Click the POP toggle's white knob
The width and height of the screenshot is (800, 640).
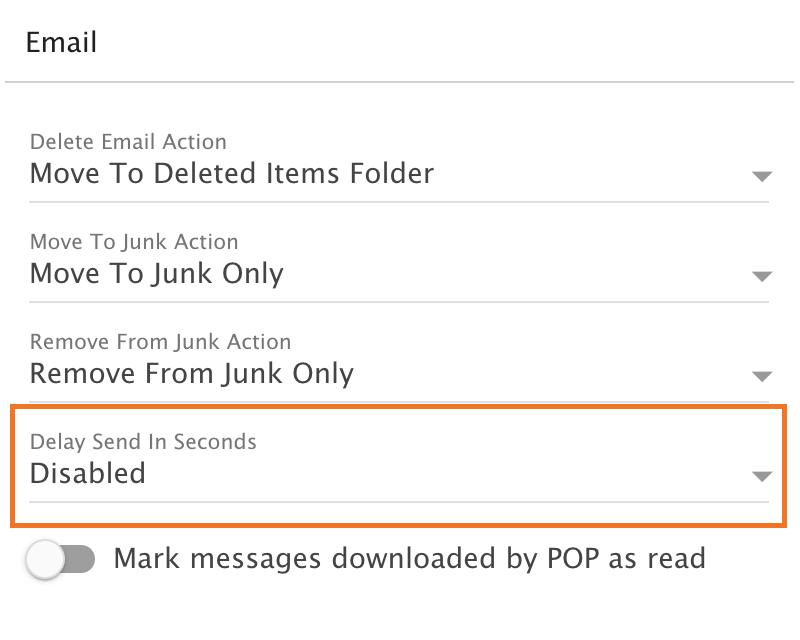coord(46,560)
